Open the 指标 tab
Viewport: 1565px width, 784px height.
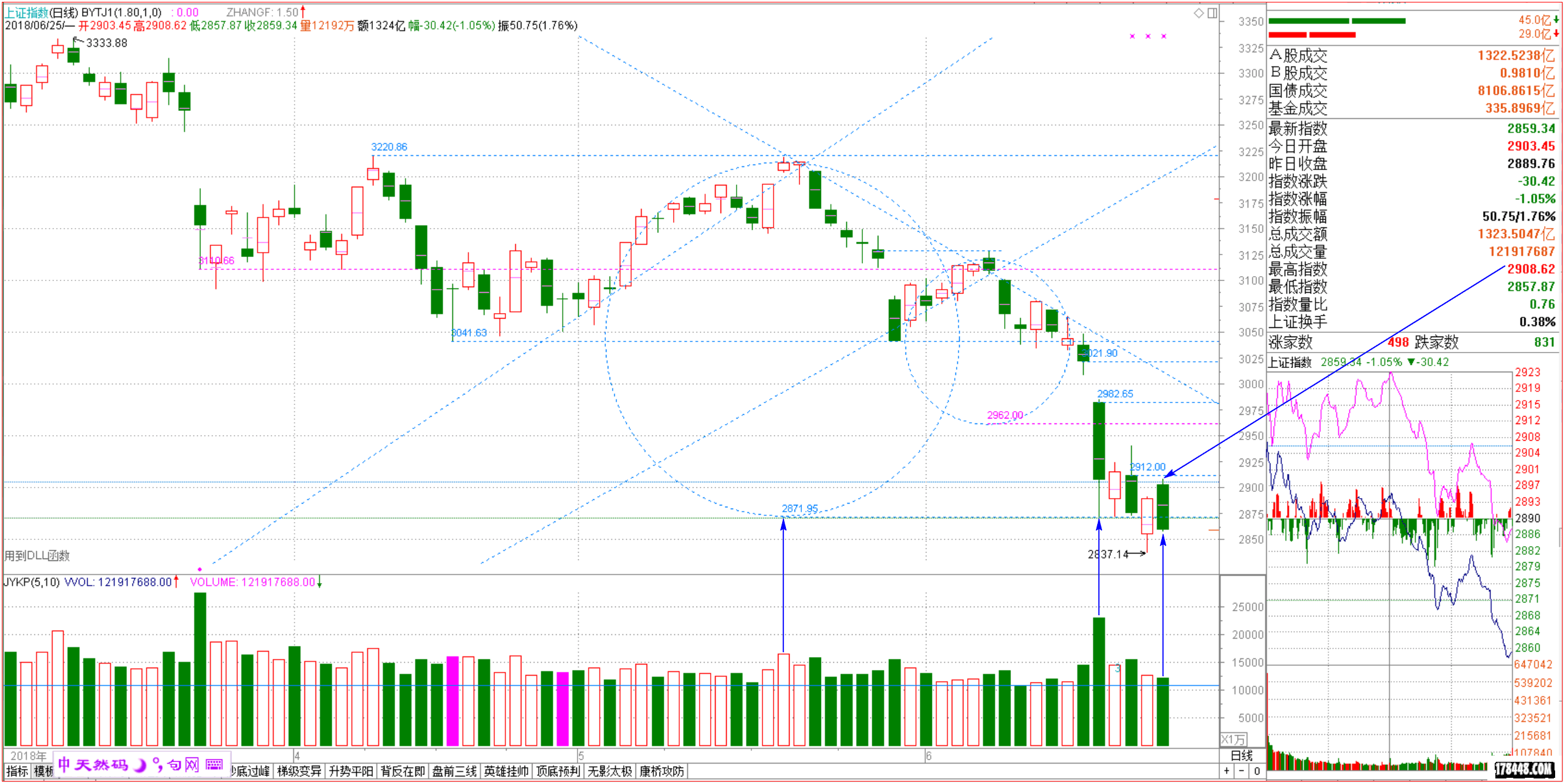click(x=17, y=771)
